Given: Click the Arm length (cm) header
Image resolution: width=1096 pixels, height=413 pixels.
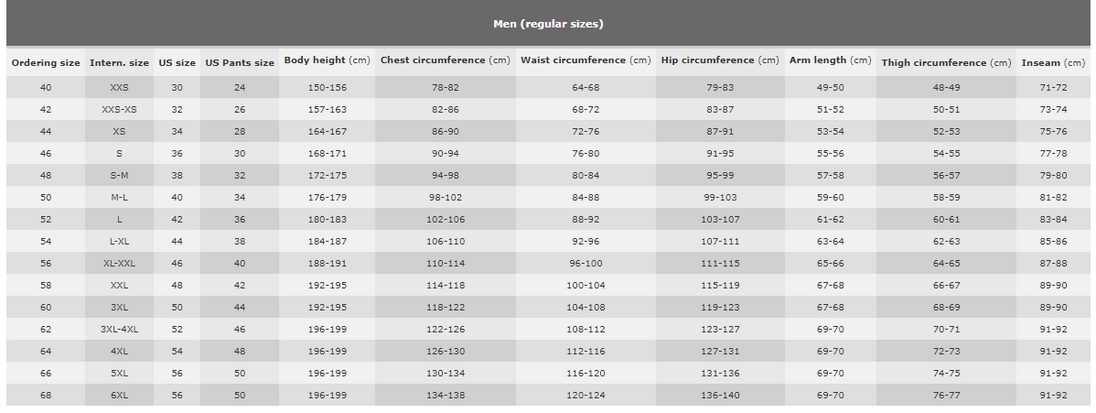Looking at the screenshot, I should (830, 61).
